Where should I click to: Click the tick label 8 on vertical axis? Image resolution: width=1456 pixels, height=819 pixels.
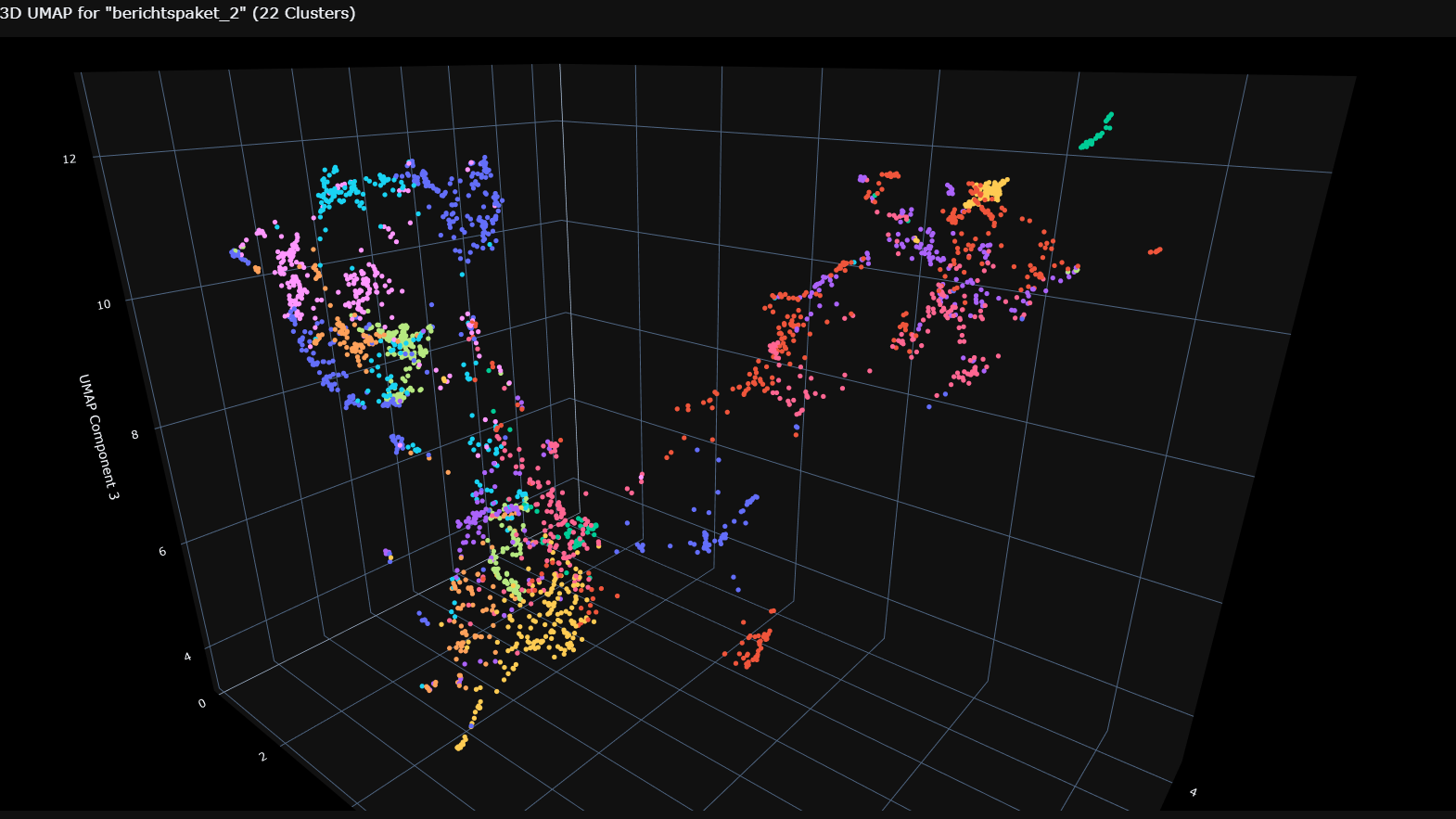click(x=134, y=434)
